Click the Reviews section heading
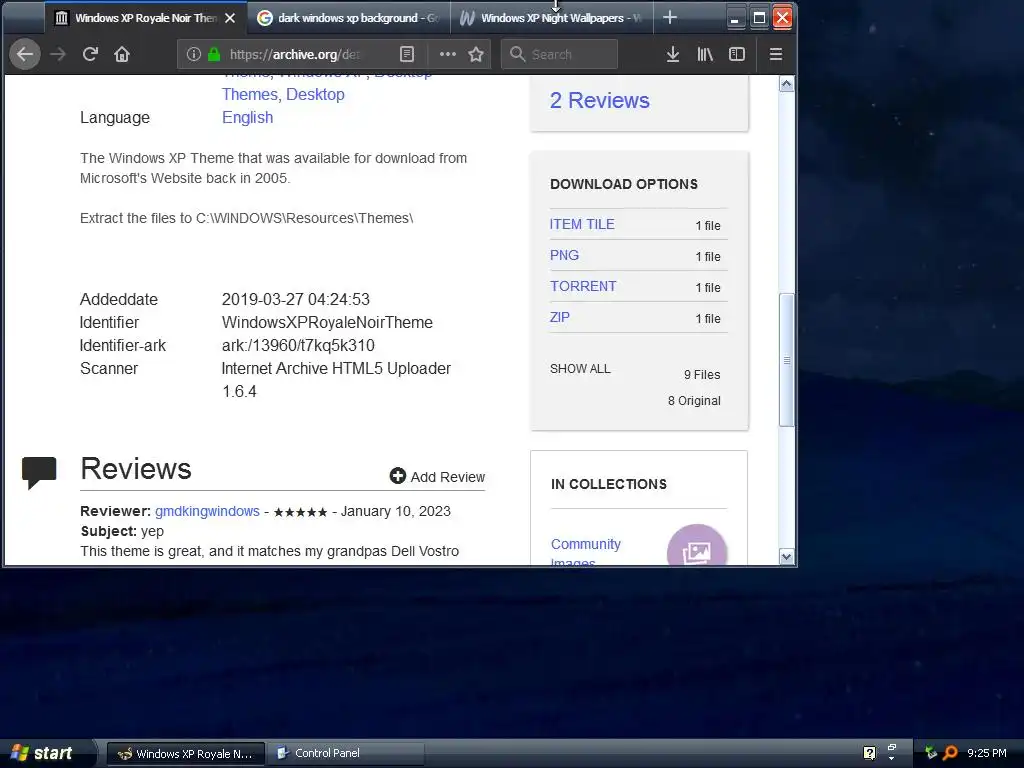The width and height of the screenshot is (1024, 768). [136, 469]
